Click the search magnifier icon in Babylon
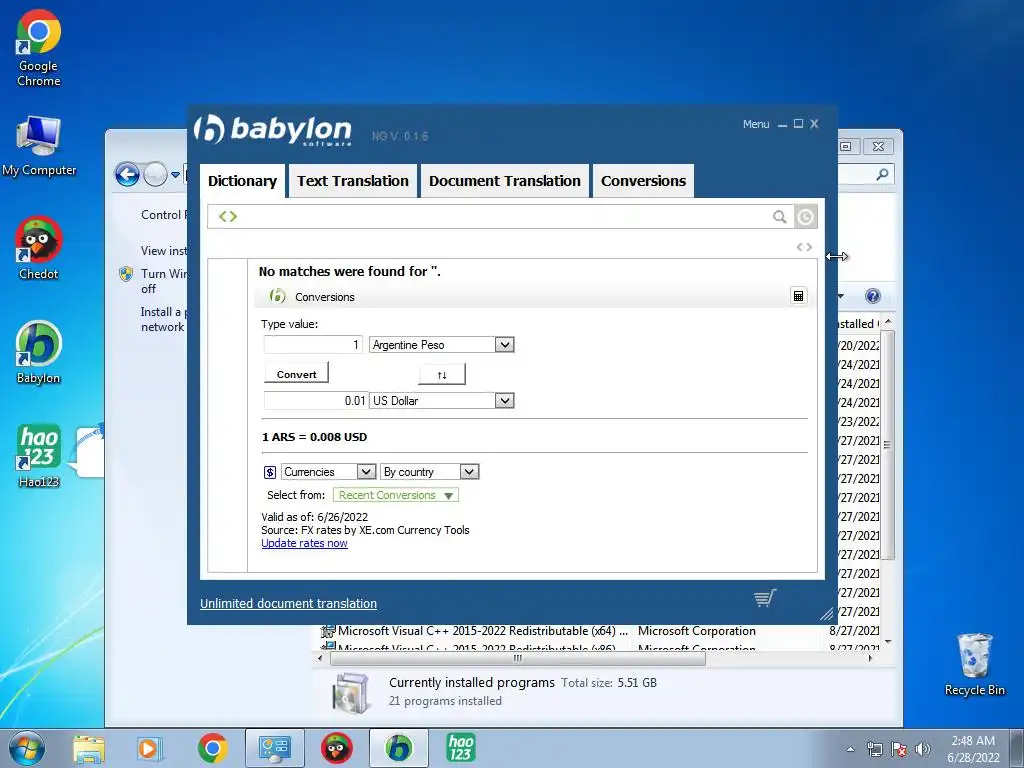Viewport: 1024px width, 768px height. click(x=779, y=217)
